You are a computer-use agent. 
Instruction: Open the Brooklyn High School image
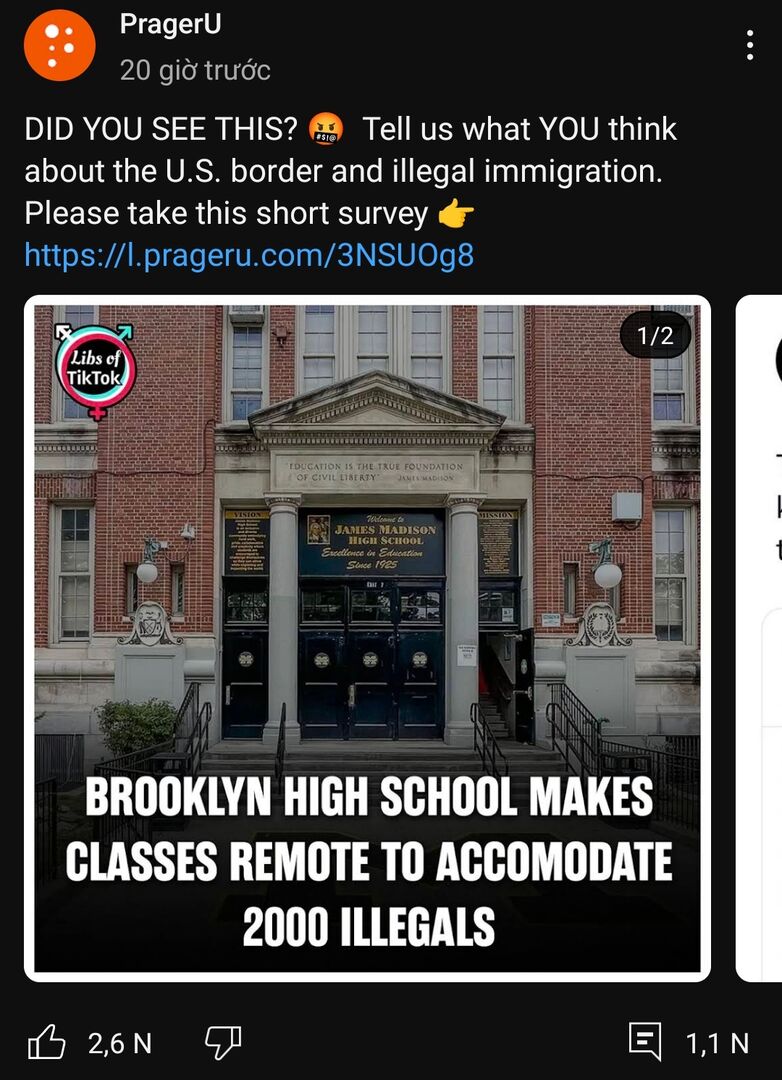(367, 638)
